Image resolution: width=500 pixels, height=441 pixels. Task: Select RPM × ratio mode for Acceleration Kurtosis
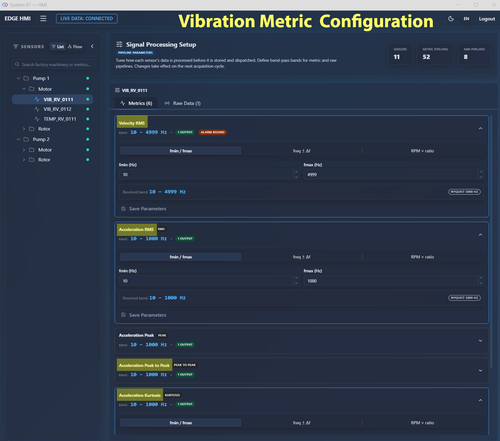(422, 423)
